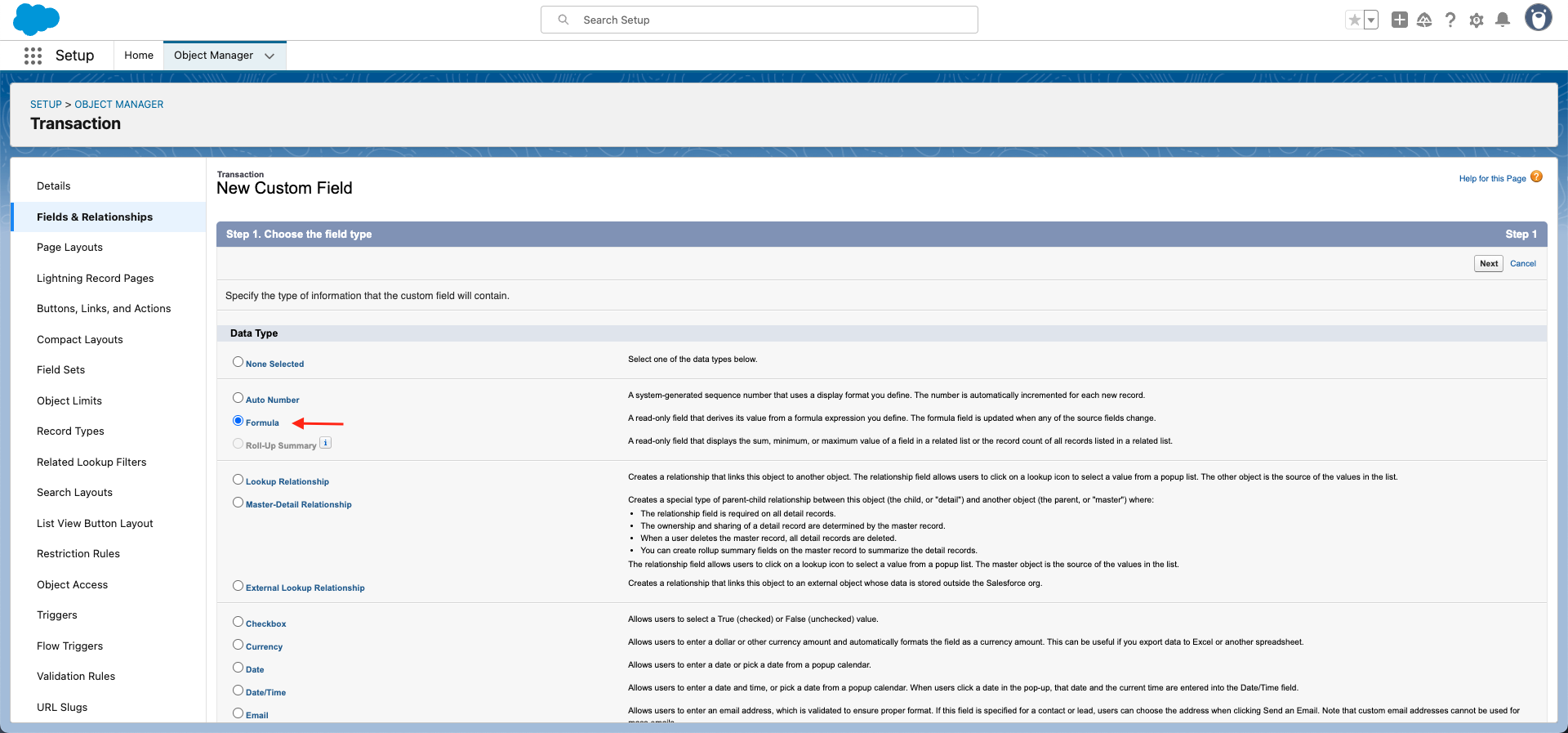Click the Salesforce cloud logo
The height and width of the screenshot is (733, 1568).
click(x=36, y=20)
